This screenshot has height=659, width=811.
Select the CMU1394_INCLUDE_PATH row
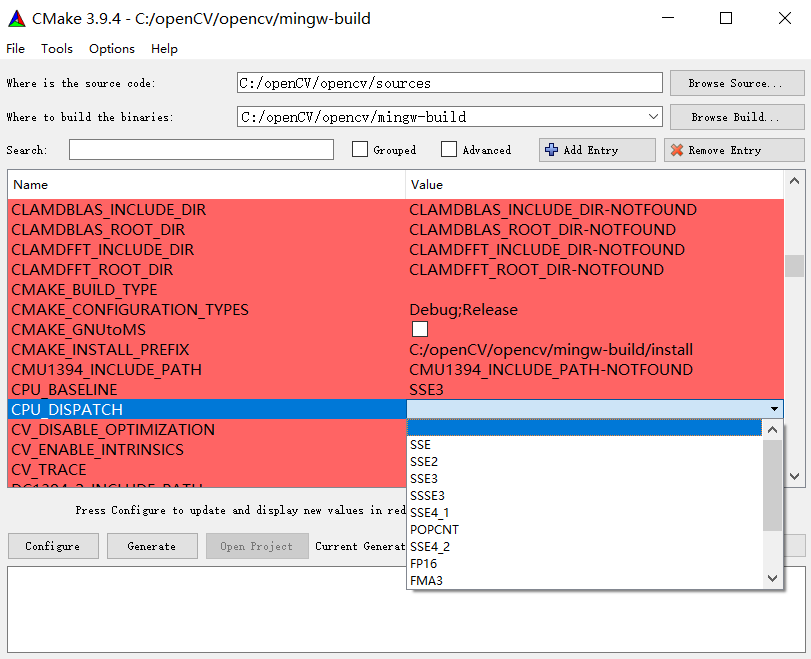[396, 370]
